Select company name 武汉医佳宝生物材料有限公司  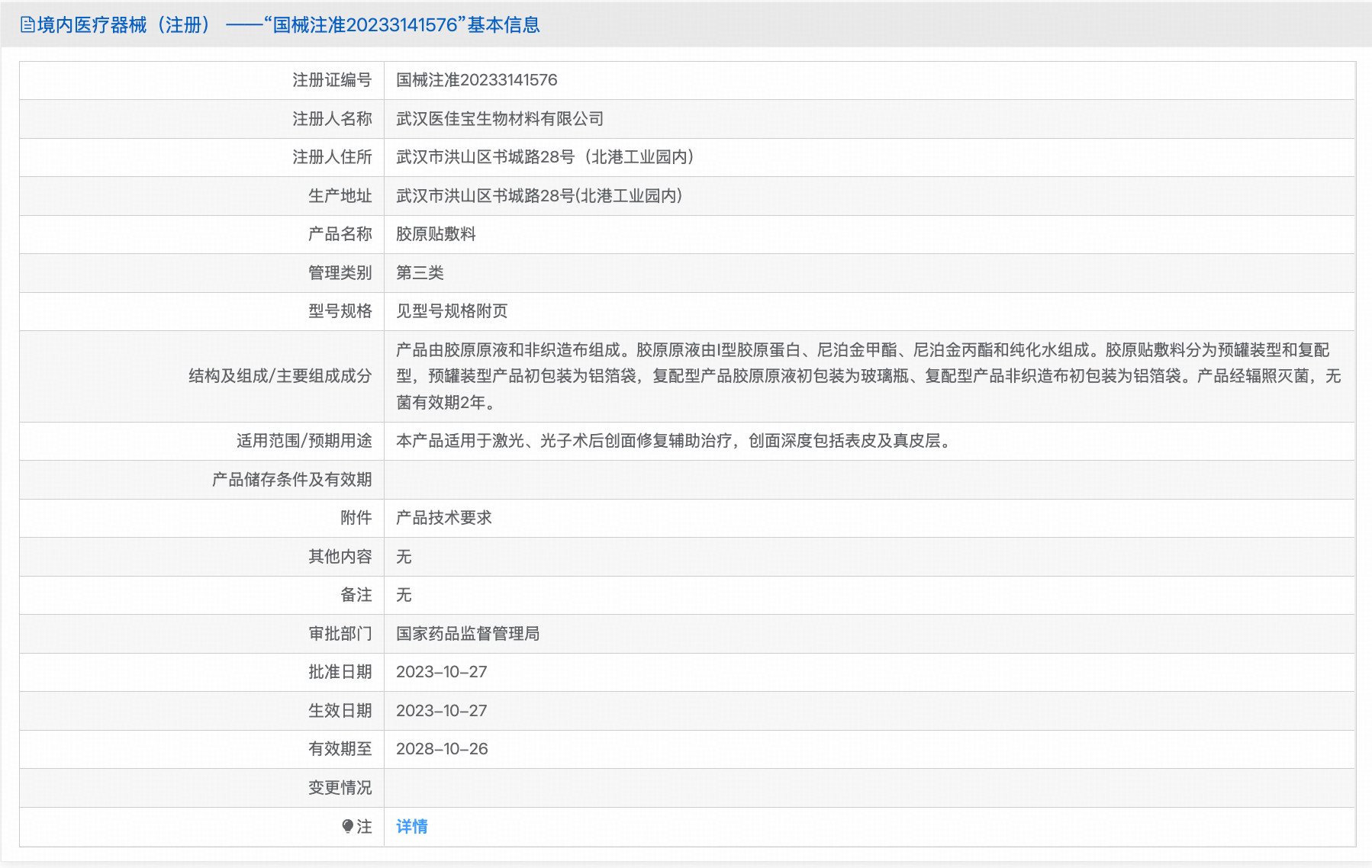click(x=498, y=118)
